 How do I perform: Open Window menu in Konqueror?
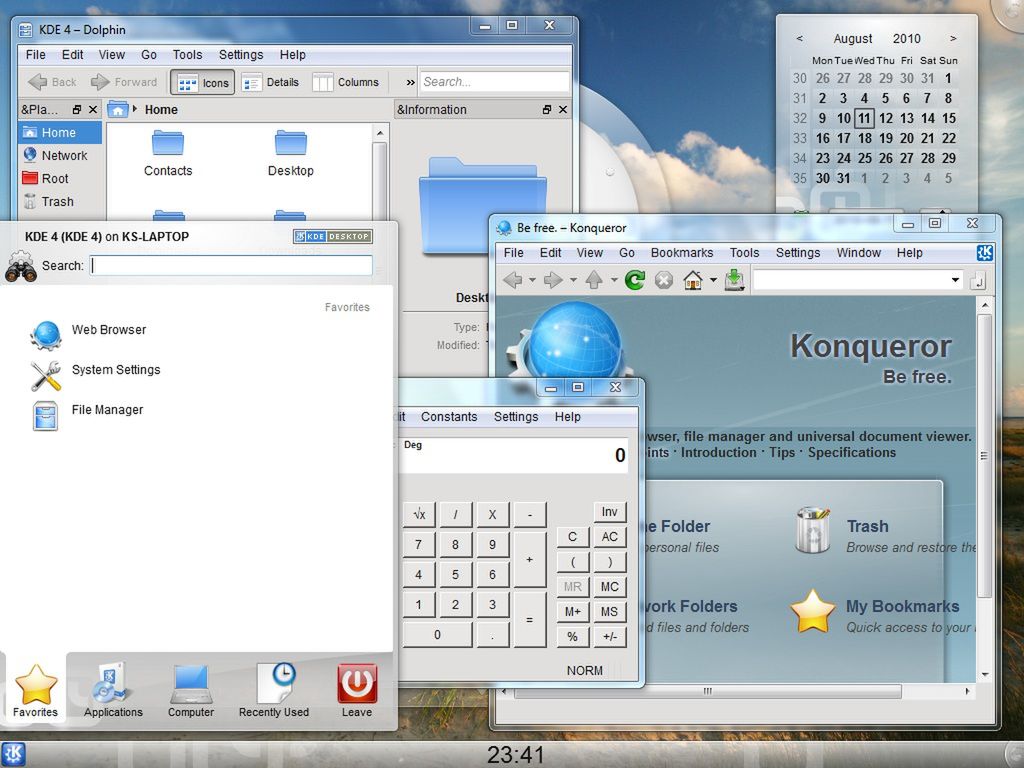click(x=859, y=253)
